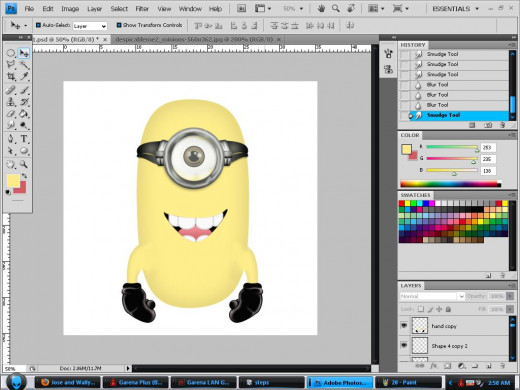Hide the Shape 4 copy 2 layer

pos(404,345)
